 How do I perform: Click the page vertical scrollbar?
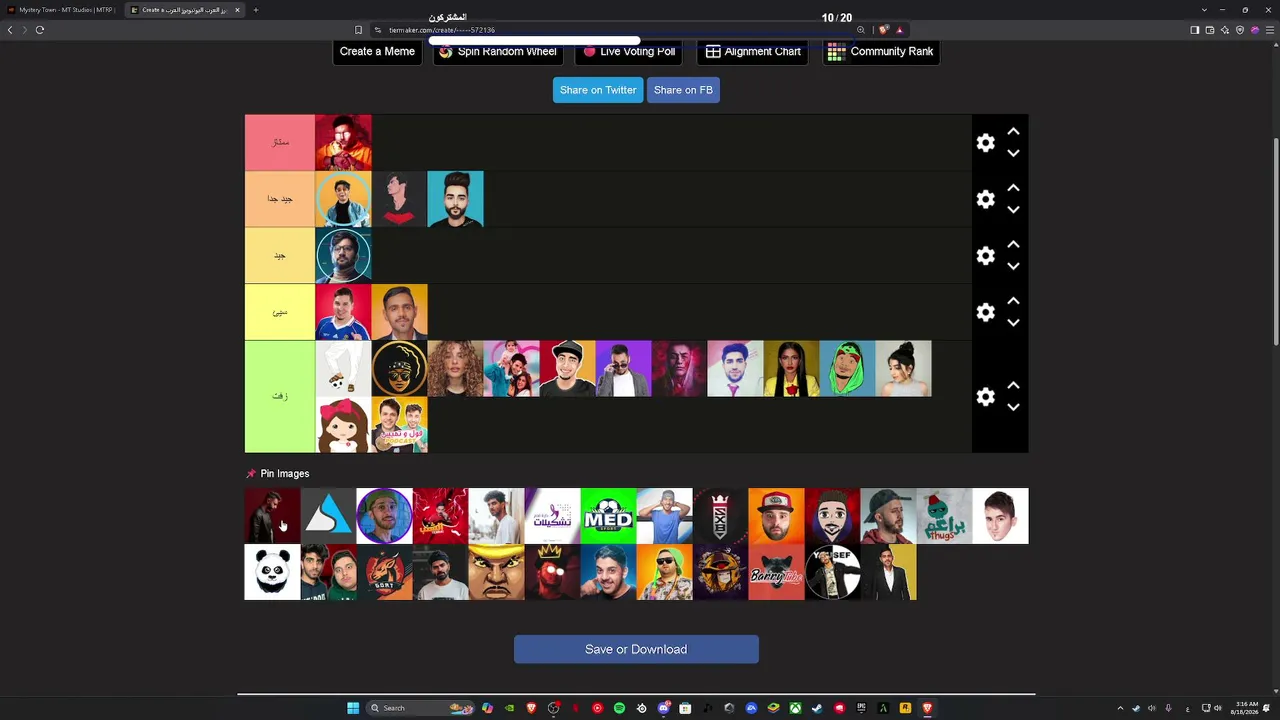pyautogui.click(x=1276, y=240)
